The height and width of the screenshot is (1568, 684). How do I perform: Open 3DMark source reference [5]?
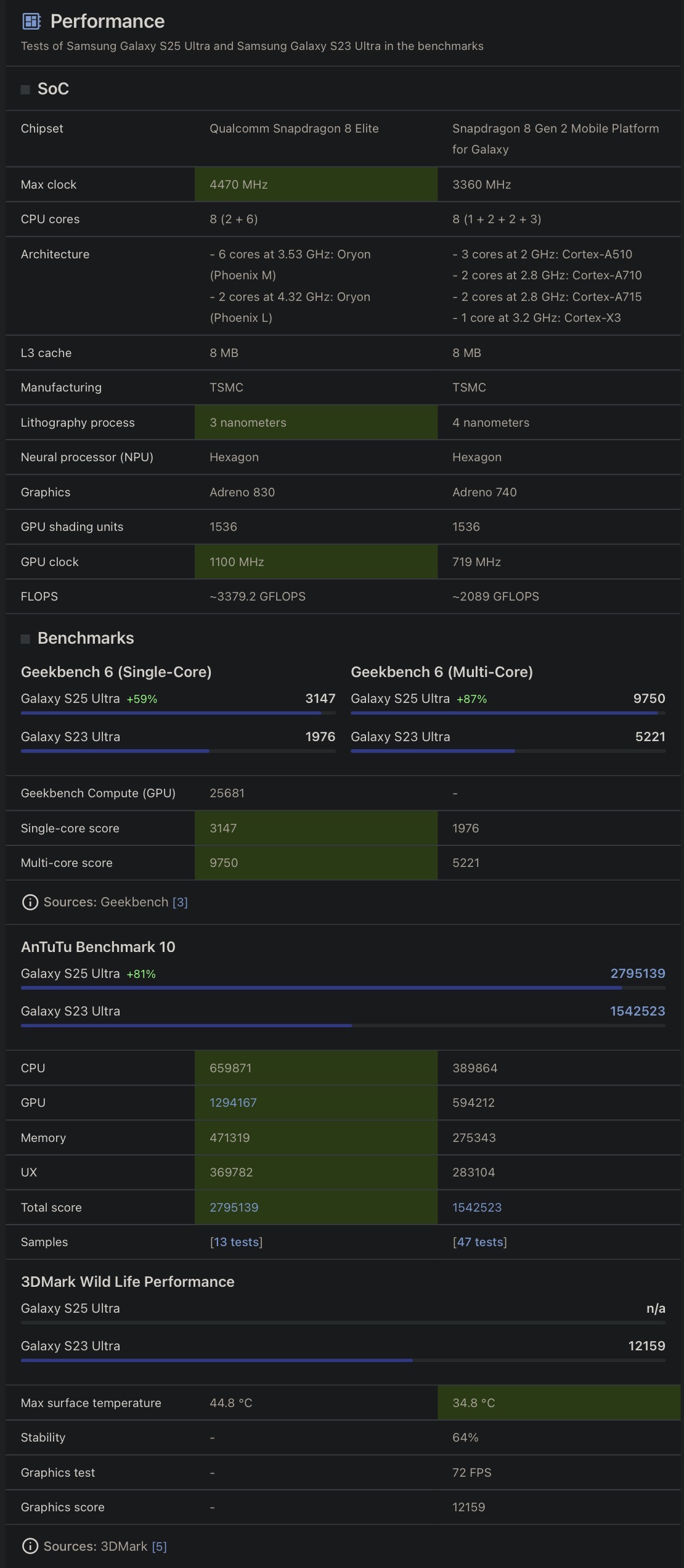pos(159,1546)
